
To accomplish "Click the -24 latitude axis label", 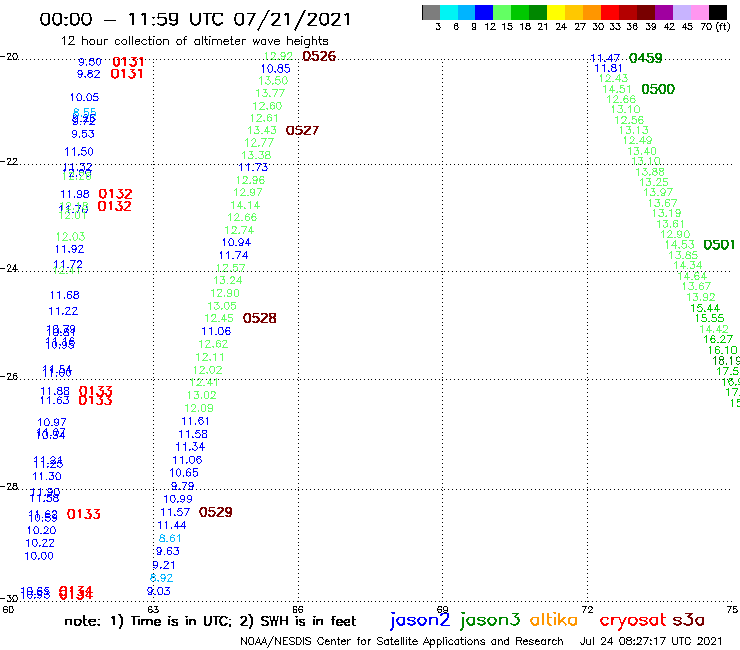I will [9, 268].
